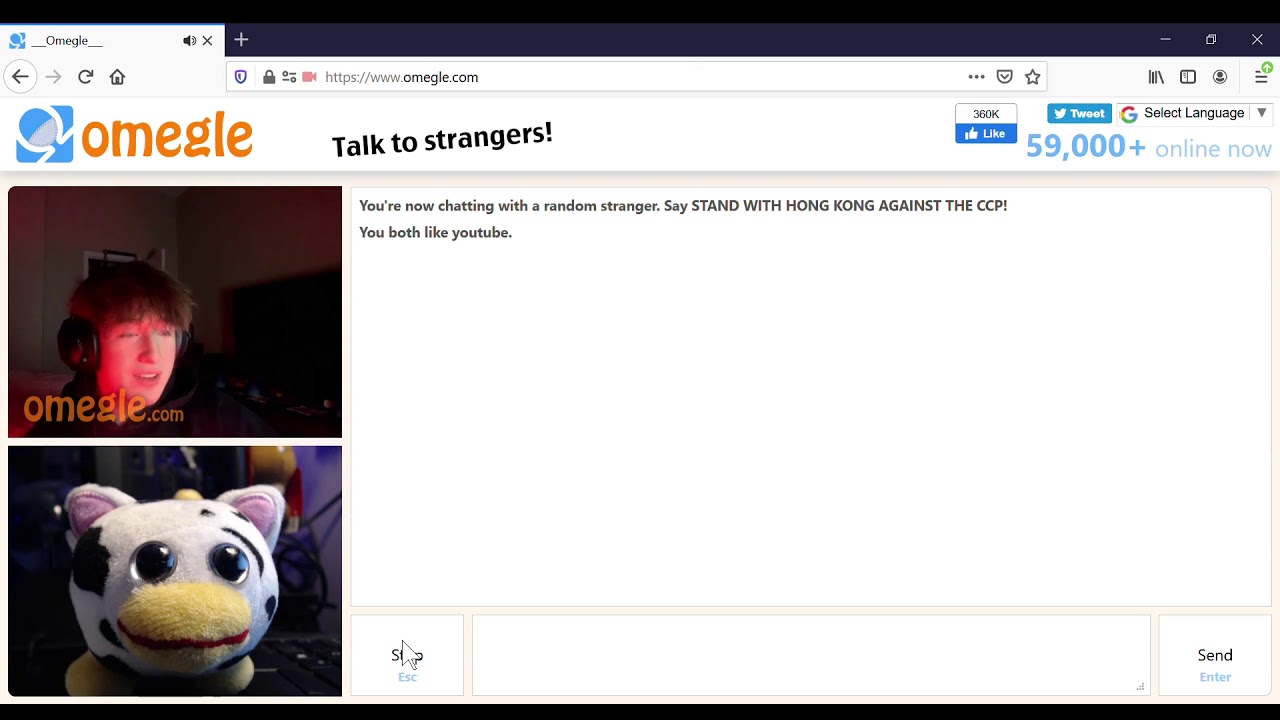Image resolution: width=1280 pixels, height=720 pixels.
Task: Click the 'You're now chatting' status line
Action: 683,205
